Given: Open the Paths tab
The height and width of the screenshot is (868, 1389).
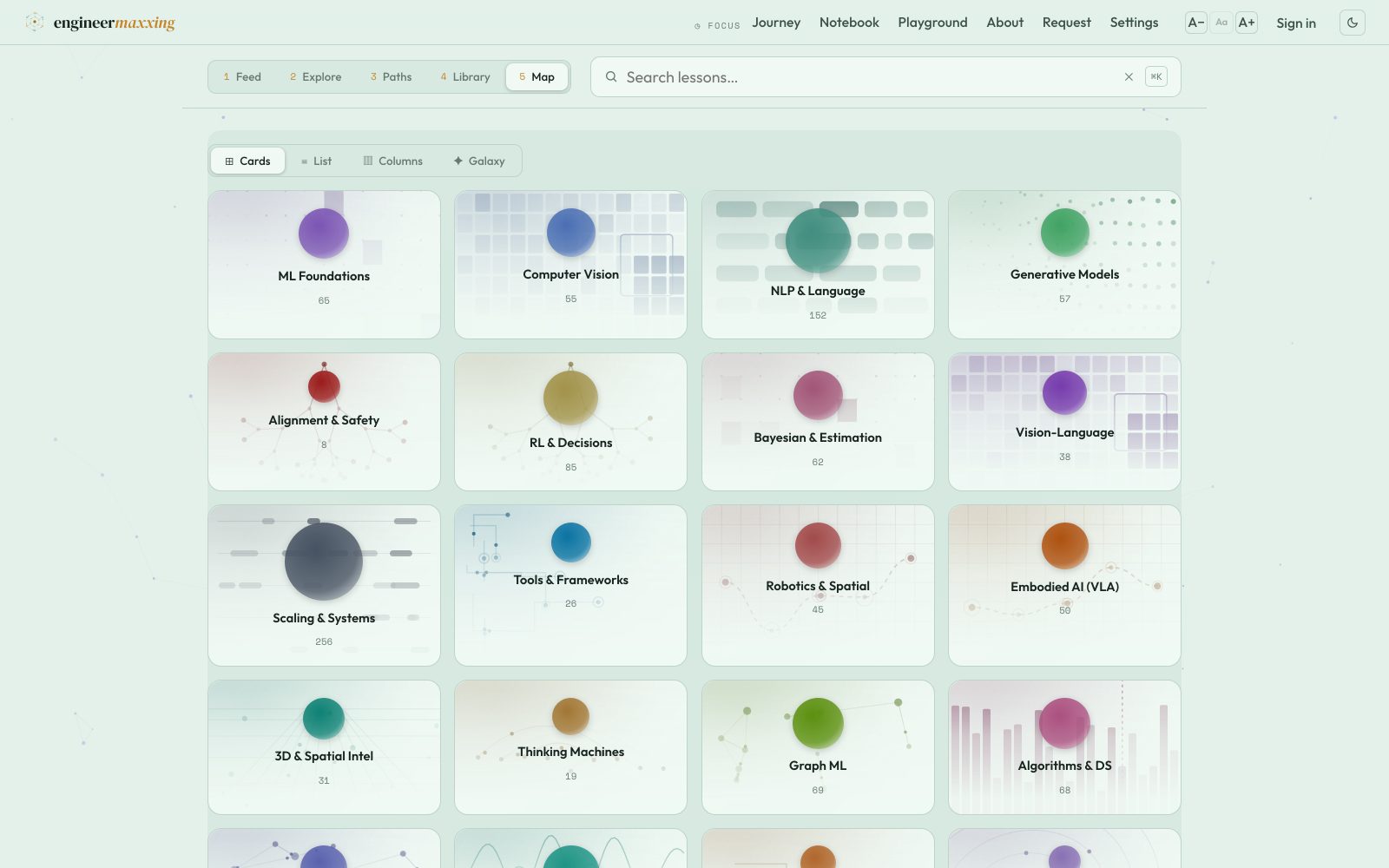Looking at the screenshot, I should tap(391, 76).
